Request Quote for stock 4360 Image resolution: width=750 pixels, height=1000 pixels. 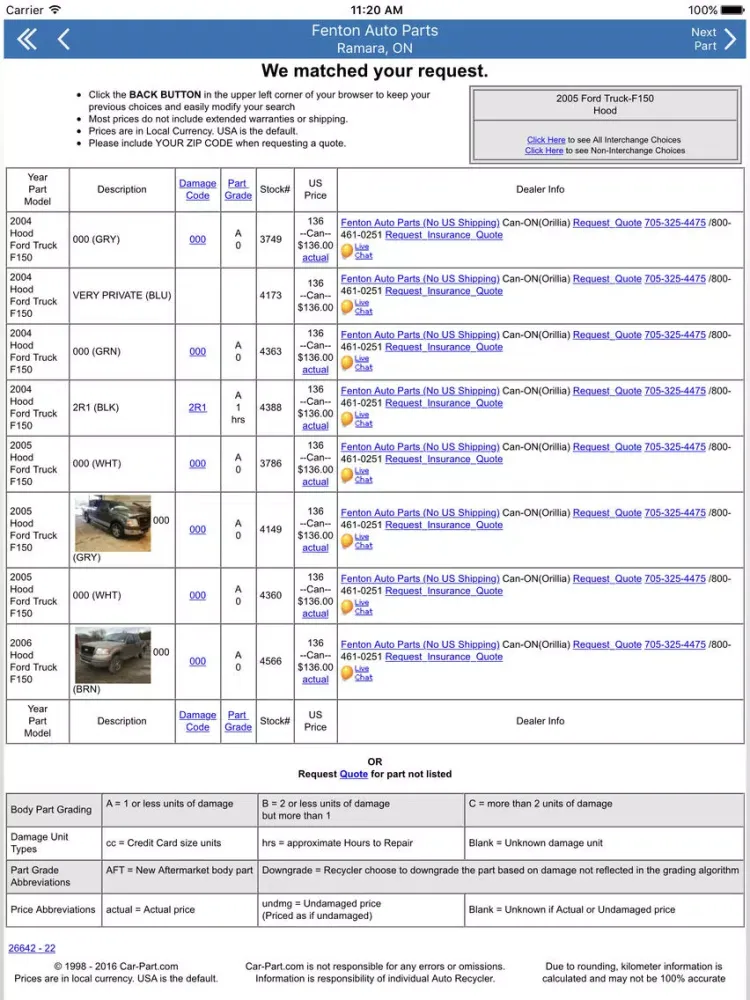coord(607,579)
